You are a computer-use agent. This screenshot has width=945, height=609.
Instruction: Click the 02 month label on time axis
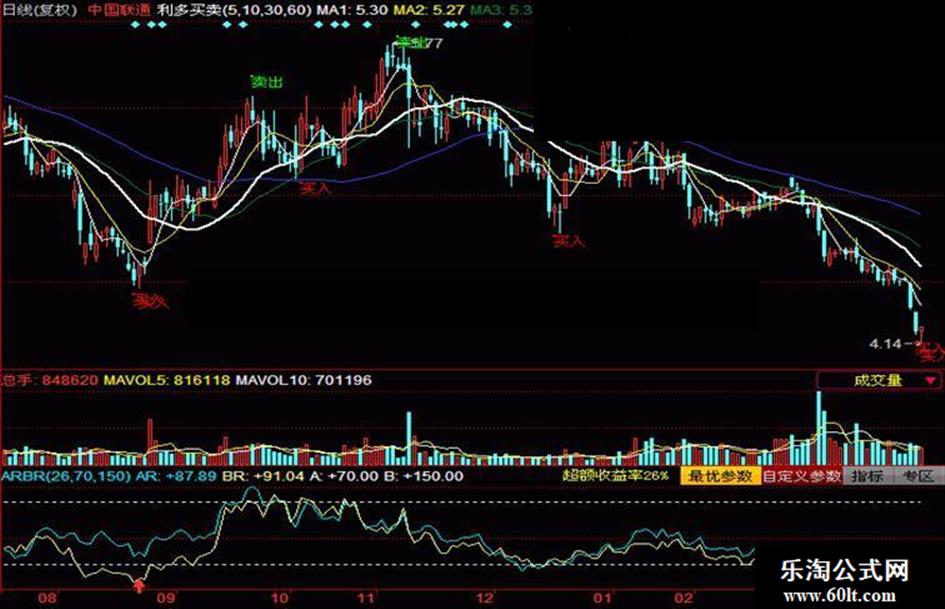(683, 598)
